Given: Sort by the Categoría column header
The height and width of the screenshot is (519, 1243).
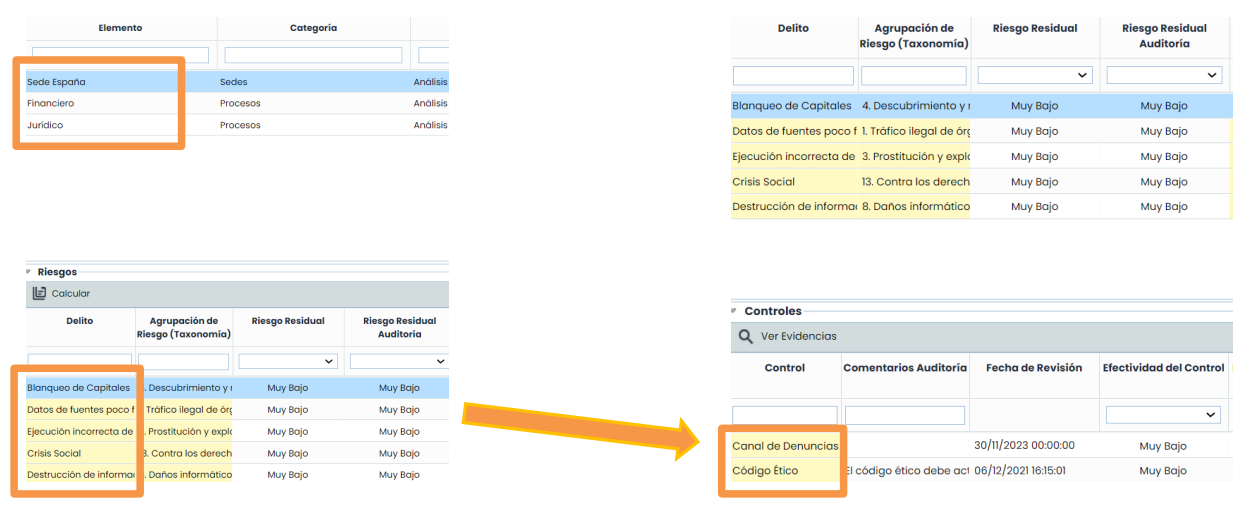Looking at the screenshot, I should (x=313, y=28).
